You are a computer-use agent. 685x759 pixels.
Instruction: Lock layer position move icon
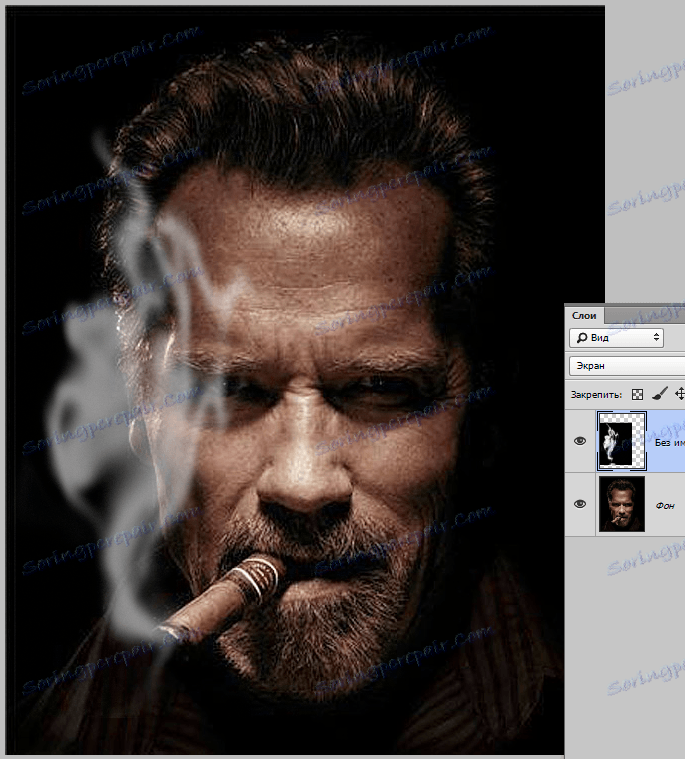(x=680, y=394)
